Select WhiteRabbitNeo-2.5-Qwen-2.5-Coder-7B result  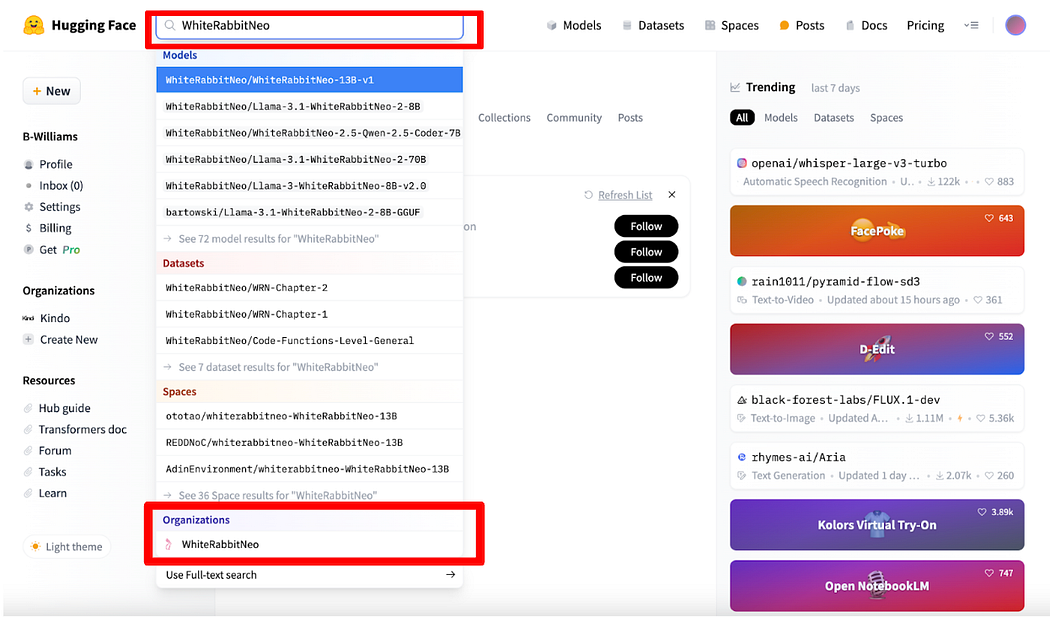[309, 133]
